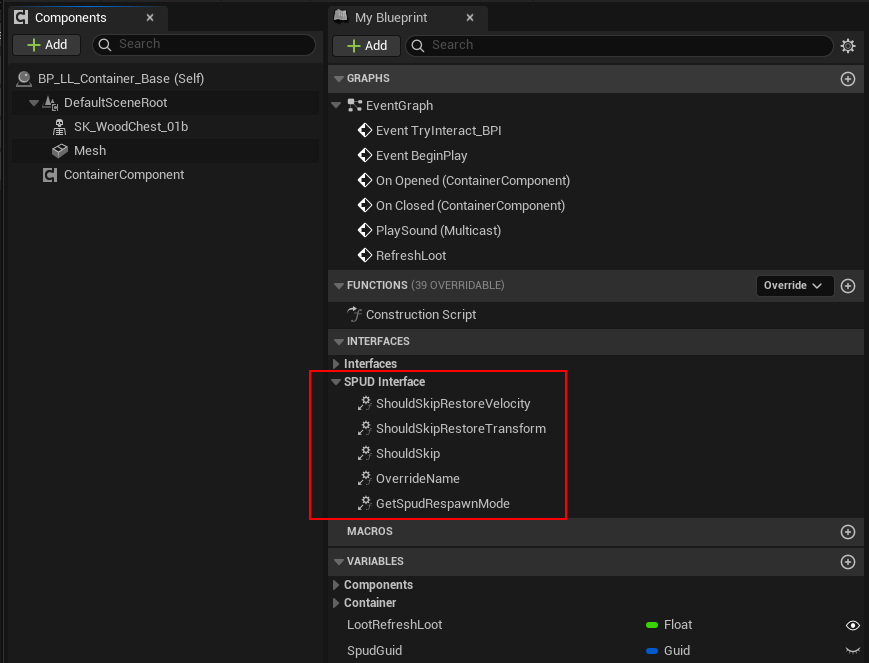869x663 pixels.
Task: Click the GetSpudRespawnMode interface function icon
Action: [x=365, y=503]
